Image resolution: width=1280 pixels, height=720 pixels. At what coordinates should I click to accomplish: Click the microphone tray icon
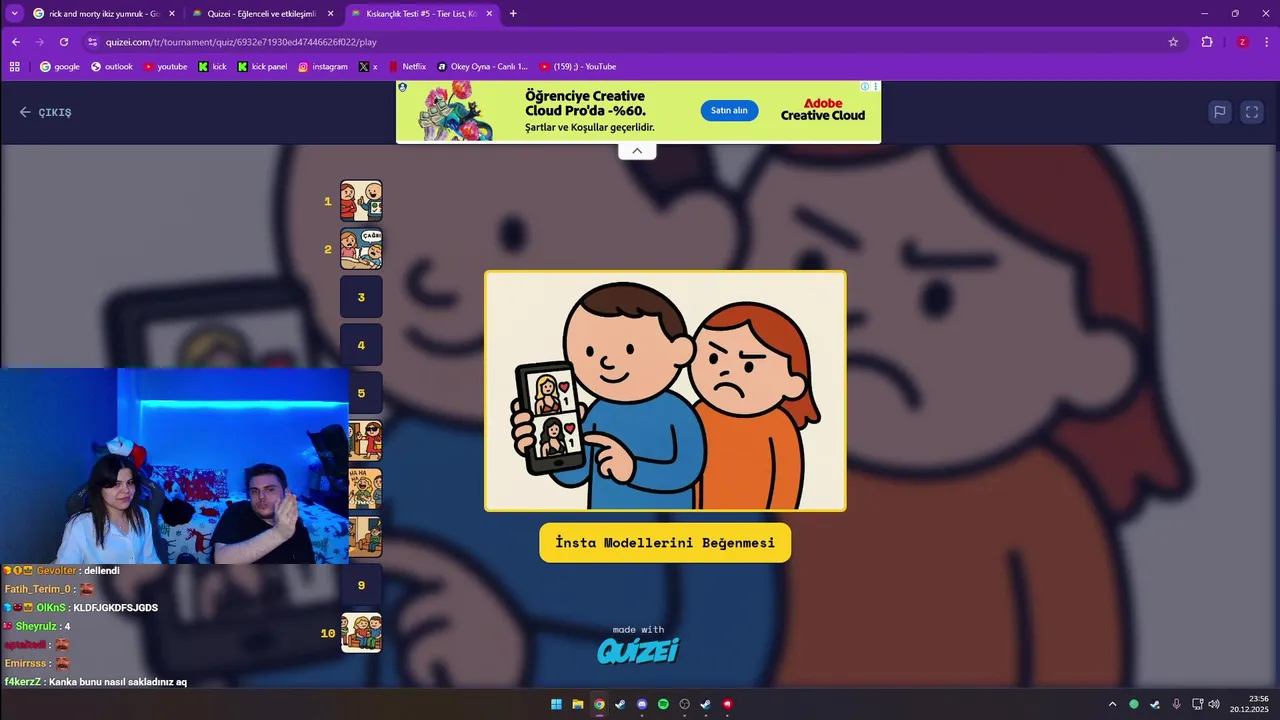1176,704
